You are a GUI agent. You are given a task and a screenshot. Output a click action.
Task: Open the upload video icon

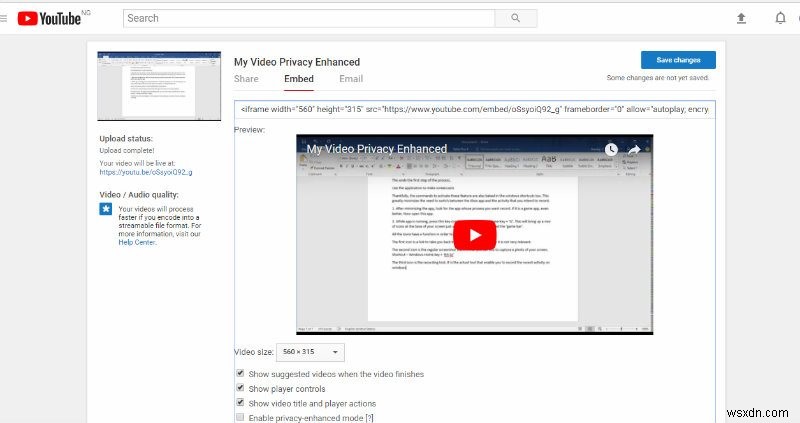tap(741, 19)
